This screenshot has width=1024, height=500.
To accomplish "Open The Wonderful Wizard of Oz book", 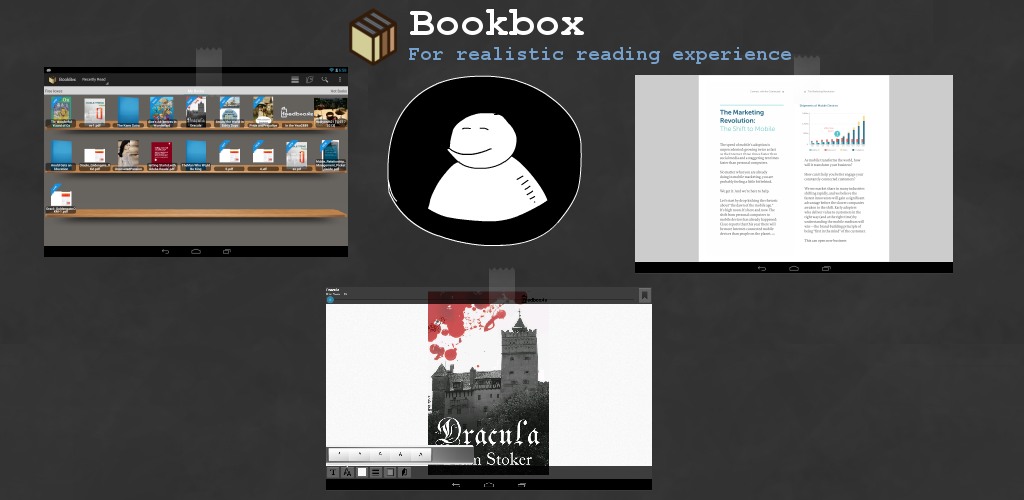I will [61, 112].
